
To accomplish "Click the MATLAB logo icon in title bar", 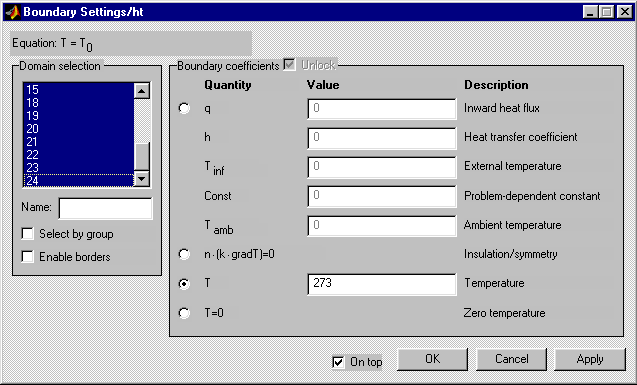I will click(12, 12).
